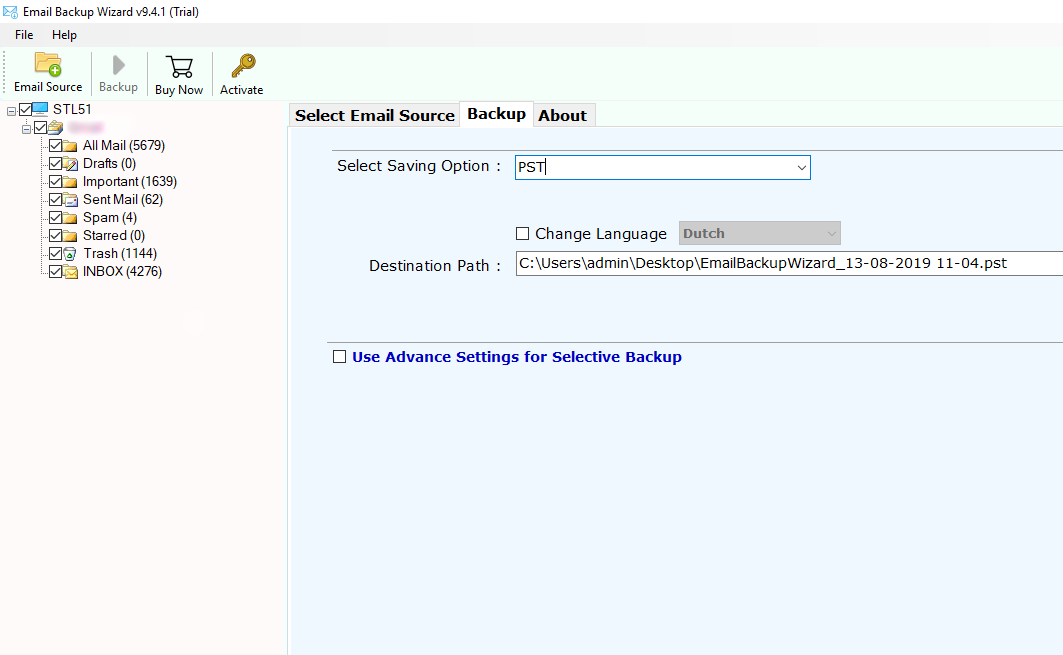This screenshot has height=655, width=1063.
Task: Open the File menu
Action: pyautogui.click(x=24, y=35)
